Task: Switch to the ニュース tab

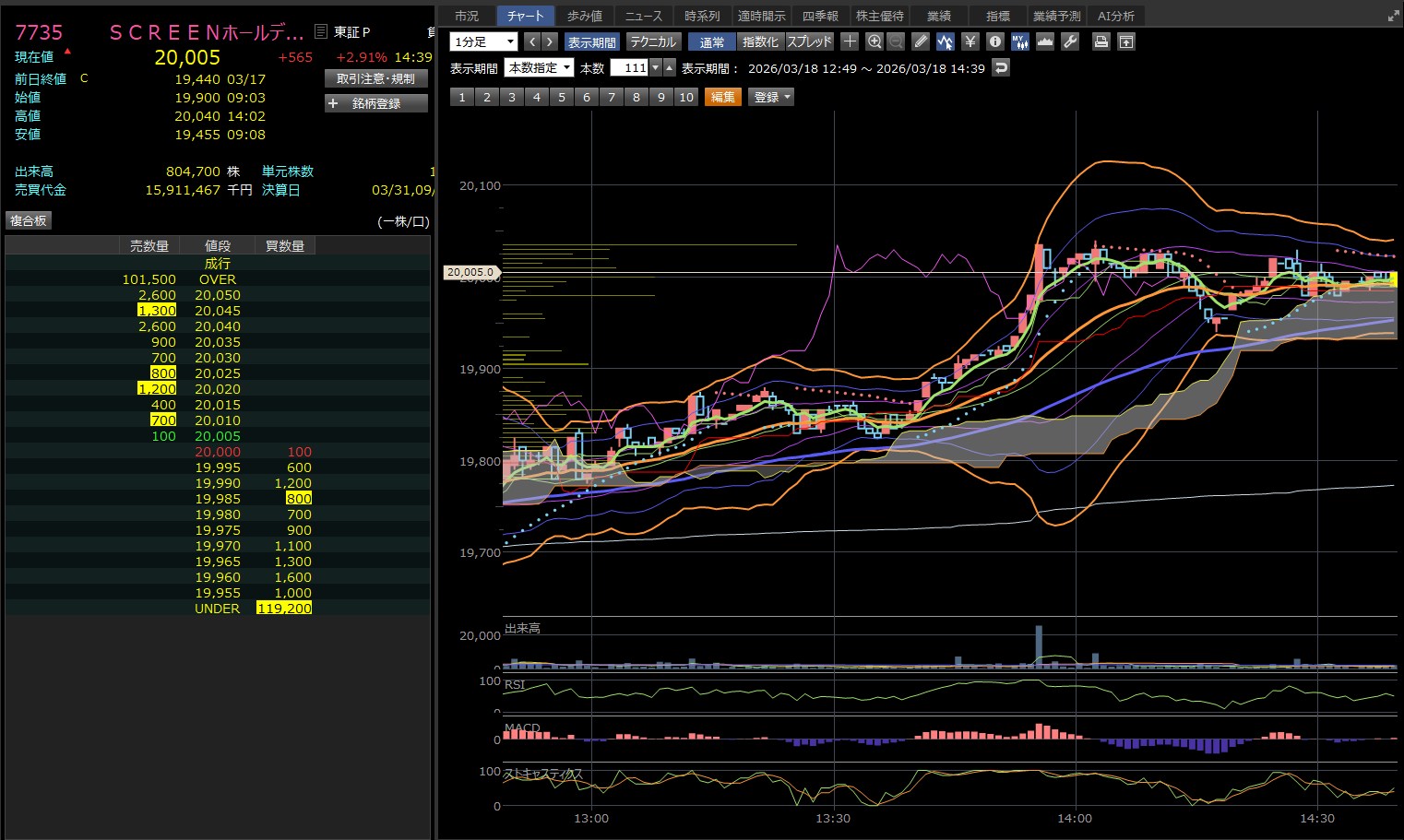Action: [643, 16]
